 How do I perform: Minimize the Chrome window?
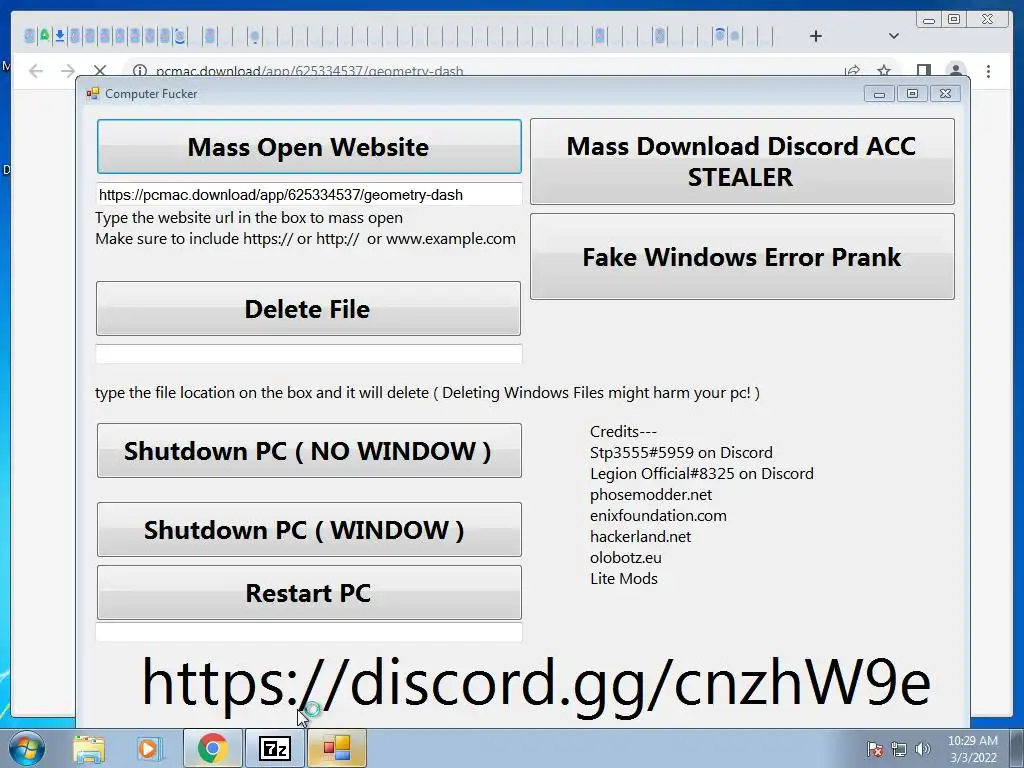tap(929, 20)
